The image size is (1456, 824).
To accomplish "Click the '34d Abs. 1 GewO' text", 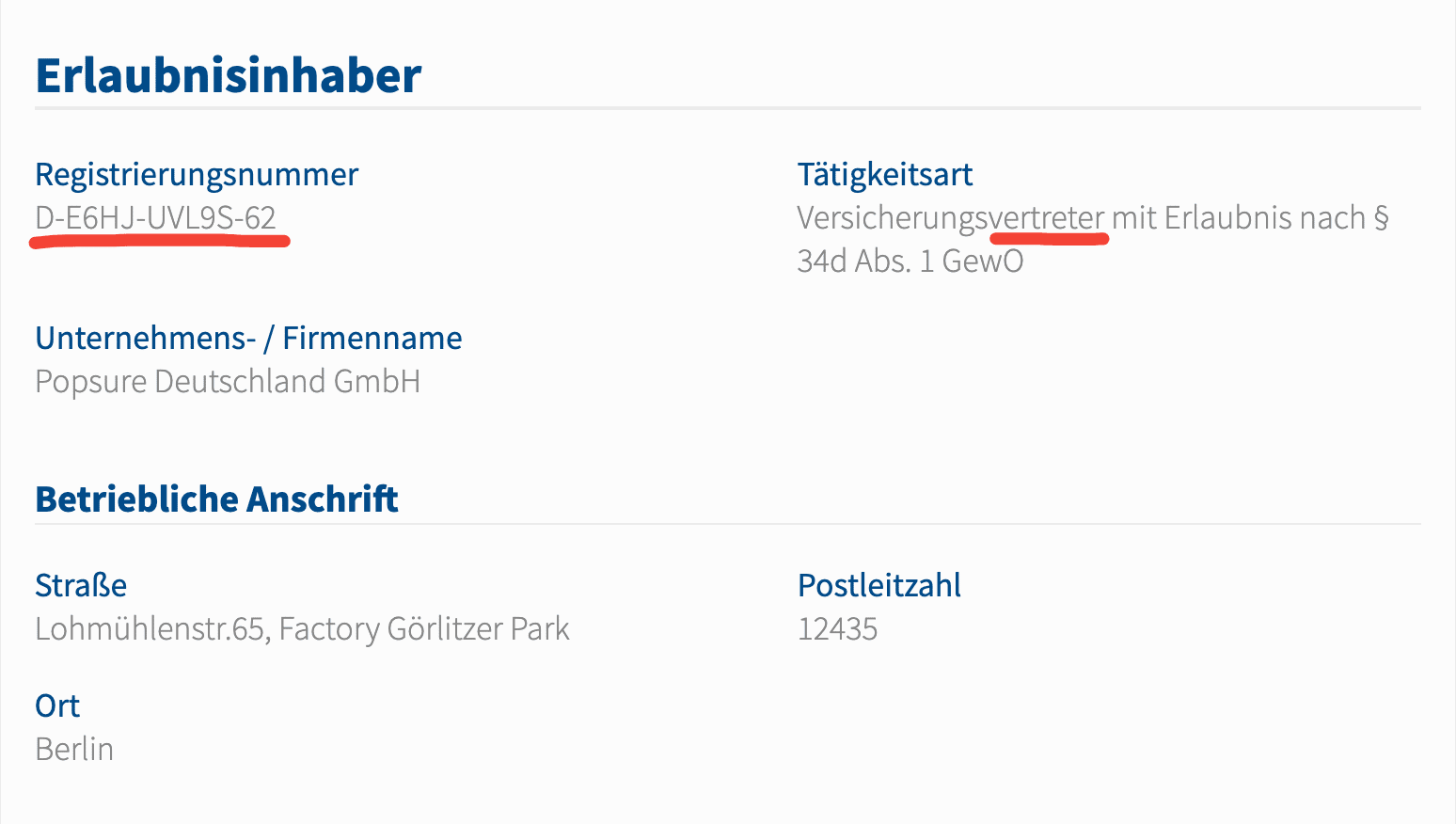I will click(x=910, y=261).
